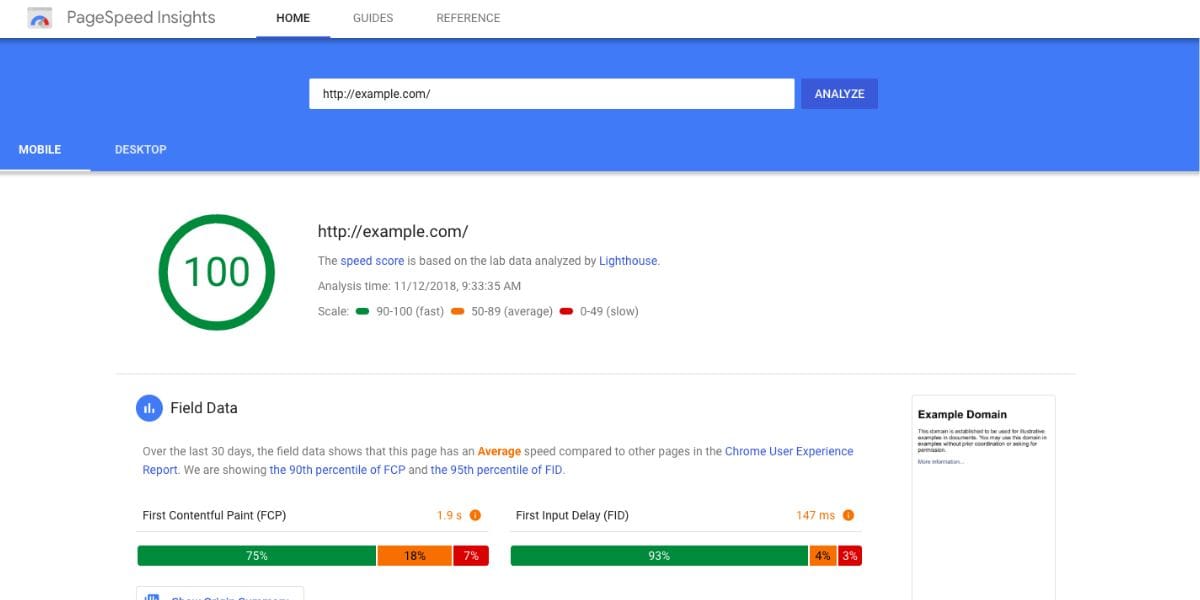
Task: Open the HOME tab
Action: click(x=293, y=18)
